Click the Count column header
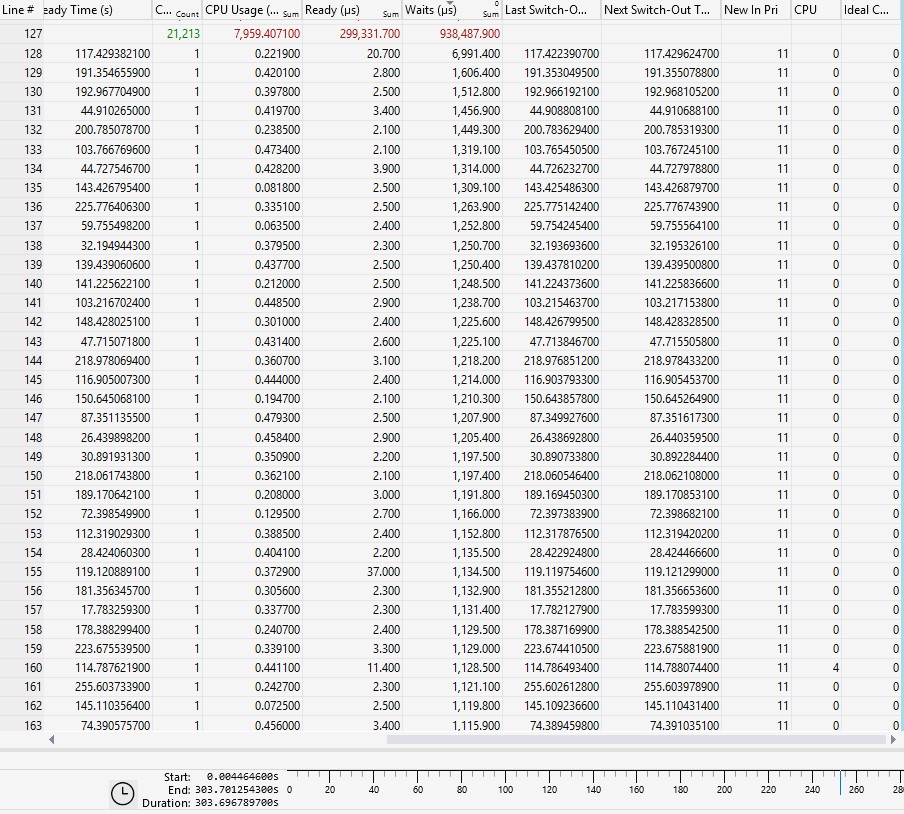 tap(177, 10)
